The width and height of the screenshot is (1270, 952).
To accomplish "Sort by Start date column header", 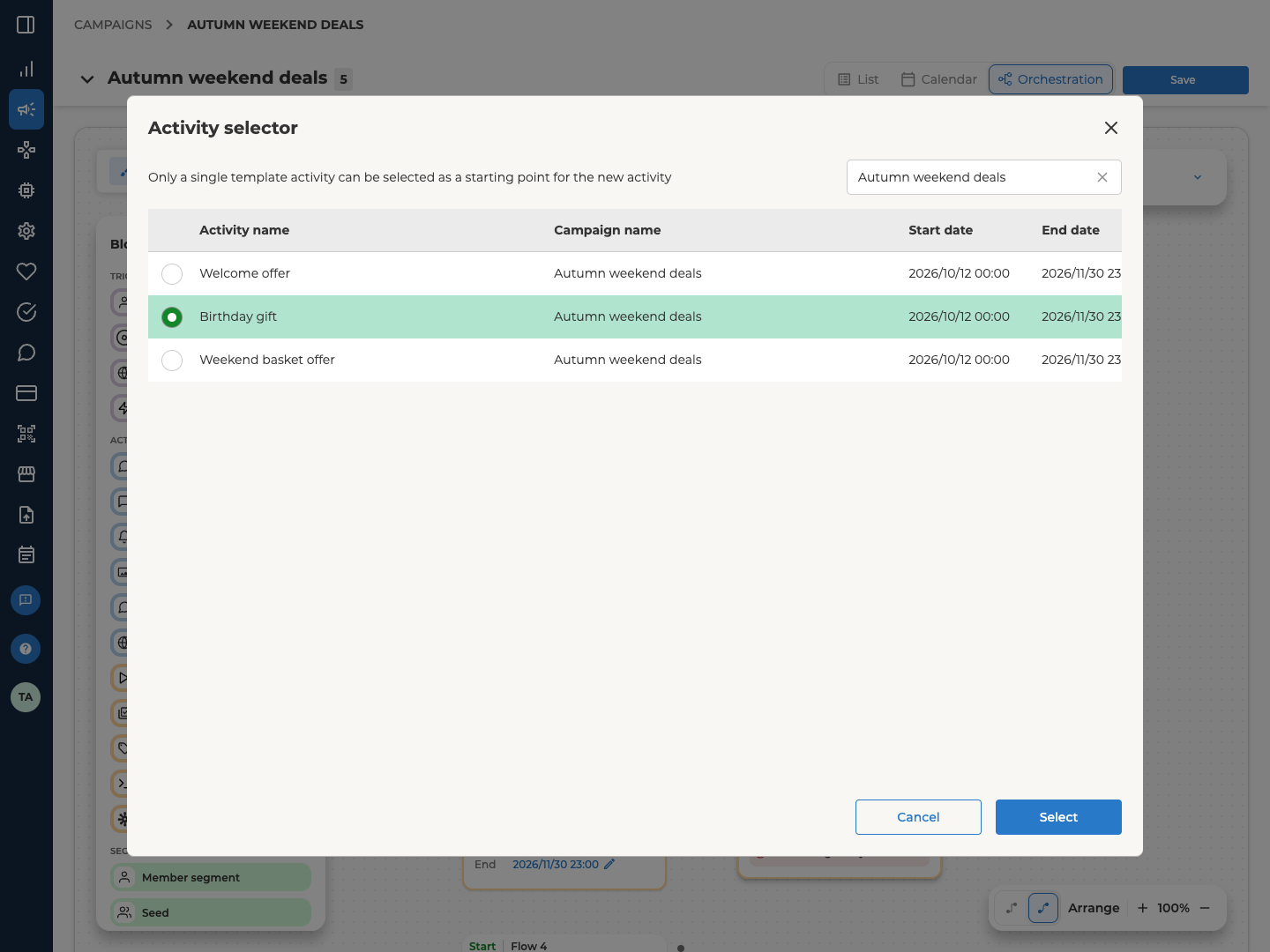I will pos(940,230).
